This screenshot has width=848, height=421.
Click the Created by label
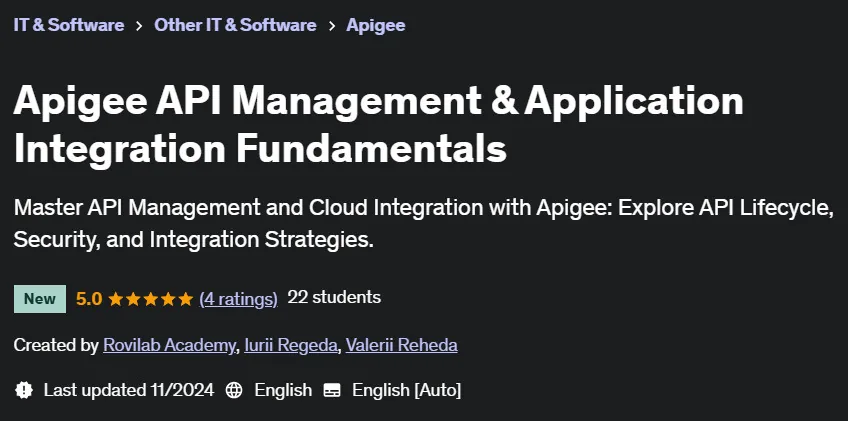[x=56, y=345]
